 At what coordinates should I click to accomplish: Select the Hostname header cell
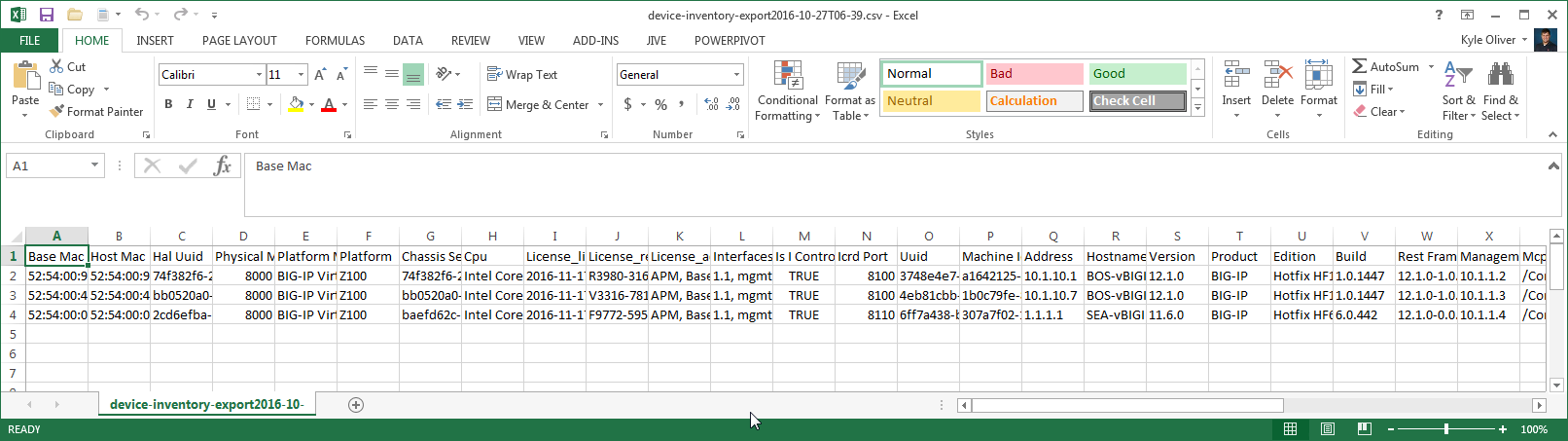pyautogui.click(x=1115, y=256)
